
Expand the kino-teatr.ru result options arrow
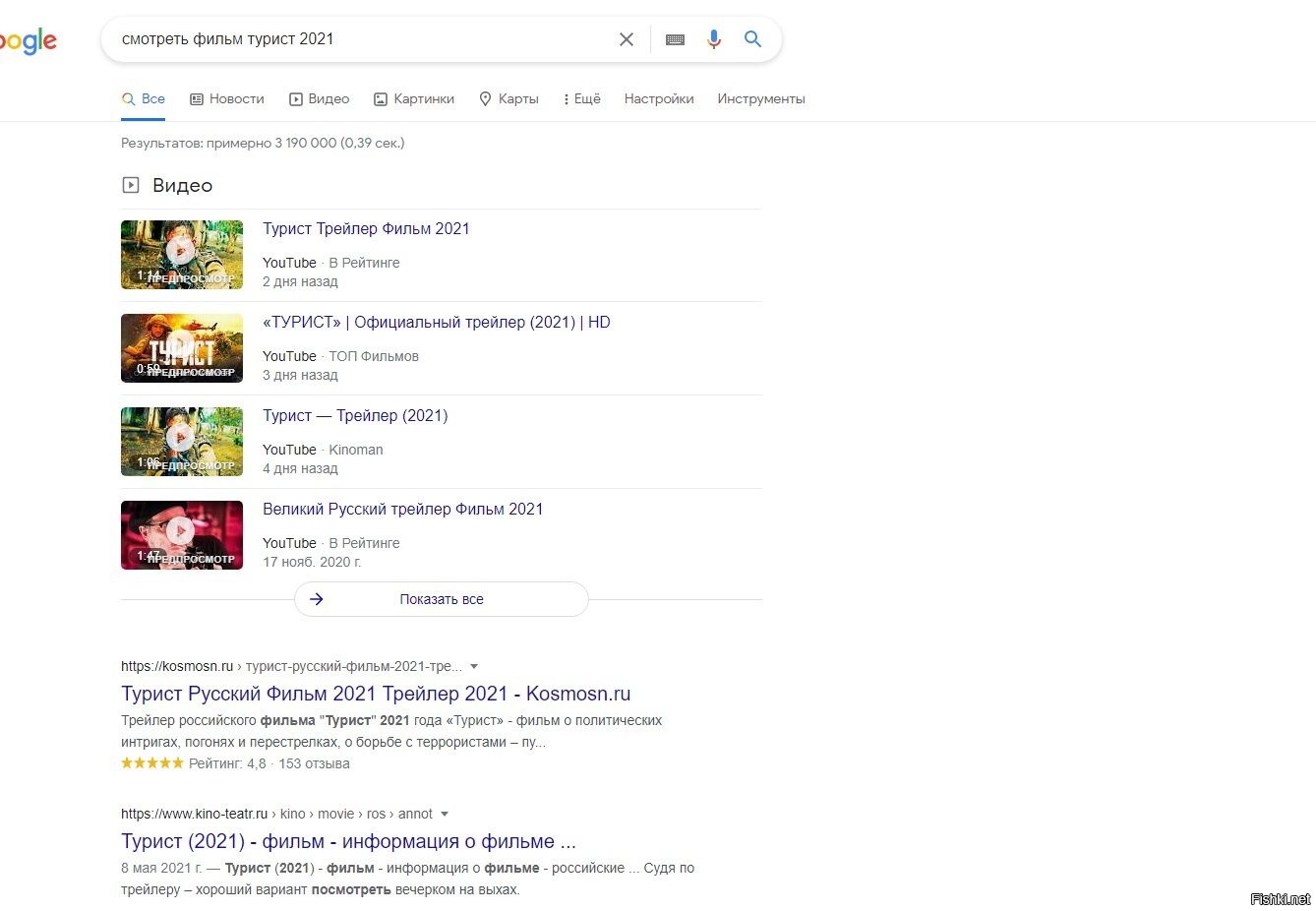click(x=445, y=814)
